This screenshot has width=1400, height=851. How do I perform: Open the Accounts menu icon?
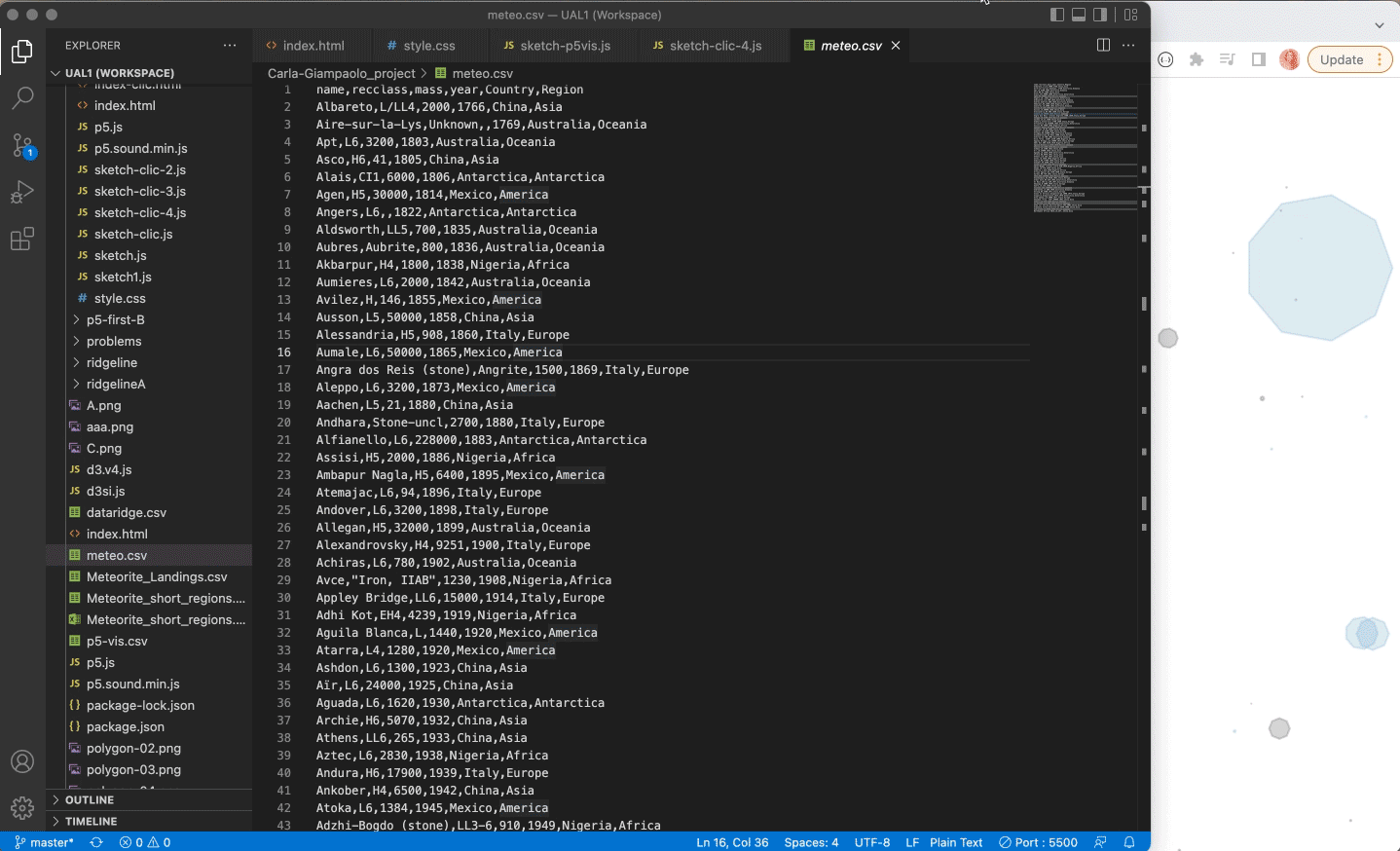pyautogui.click(x=22, y=761)
